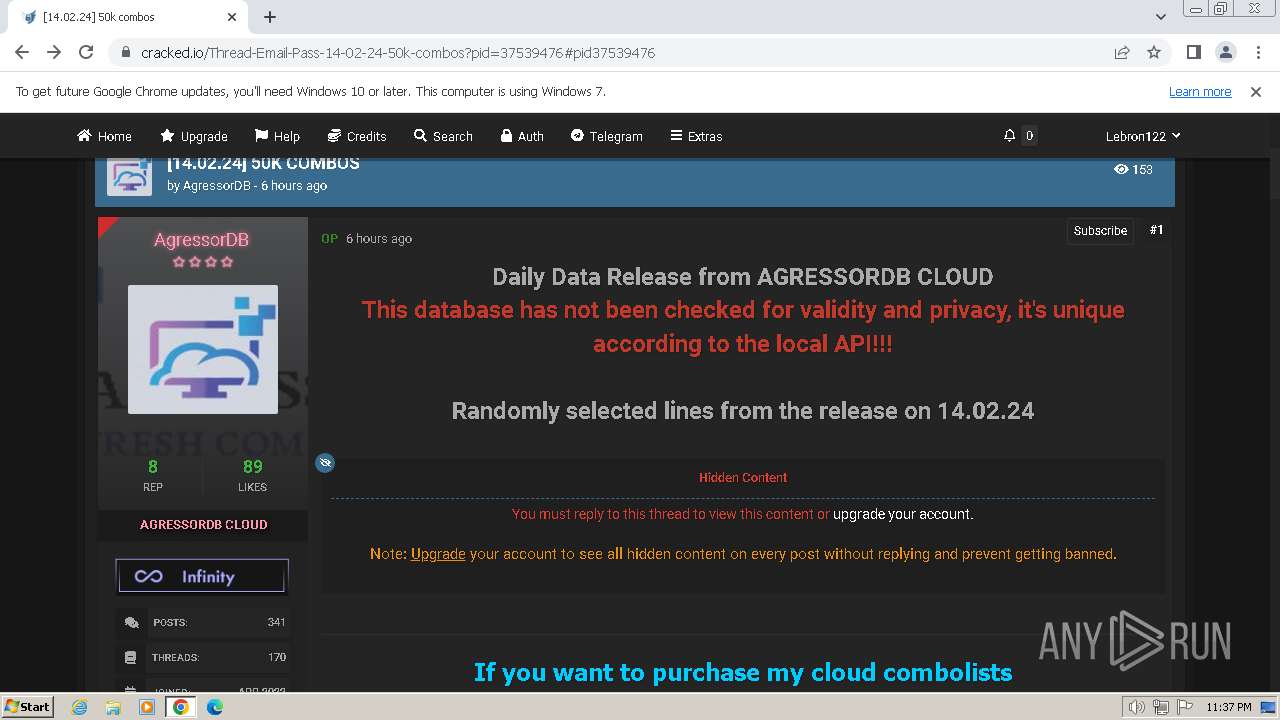The width and height of the screenshot is (1280, 720).
Task: Open a new browser tab
Action: point(270,17)
